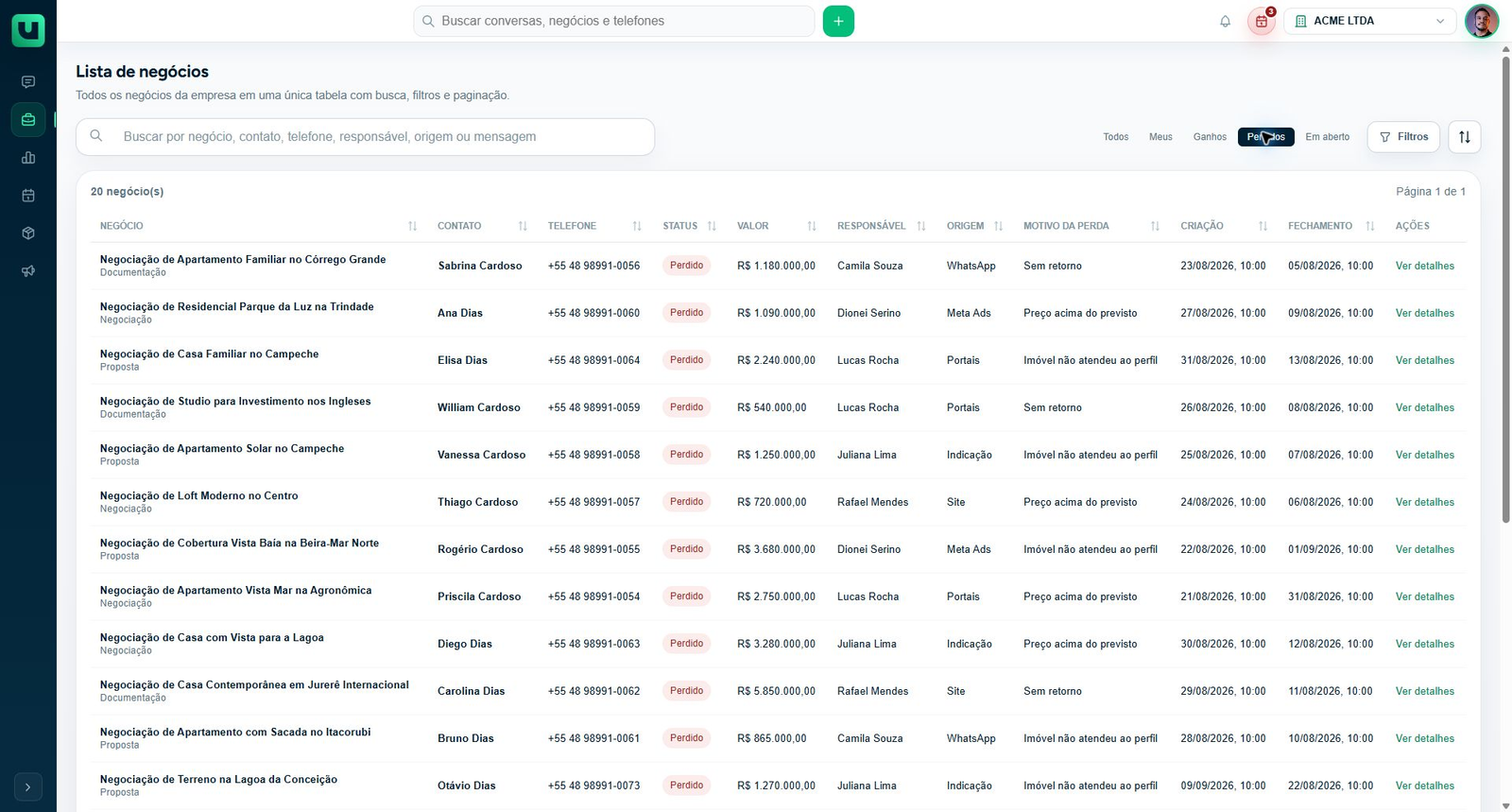
Task: Click the green plus add button
Action: [838, 21]
